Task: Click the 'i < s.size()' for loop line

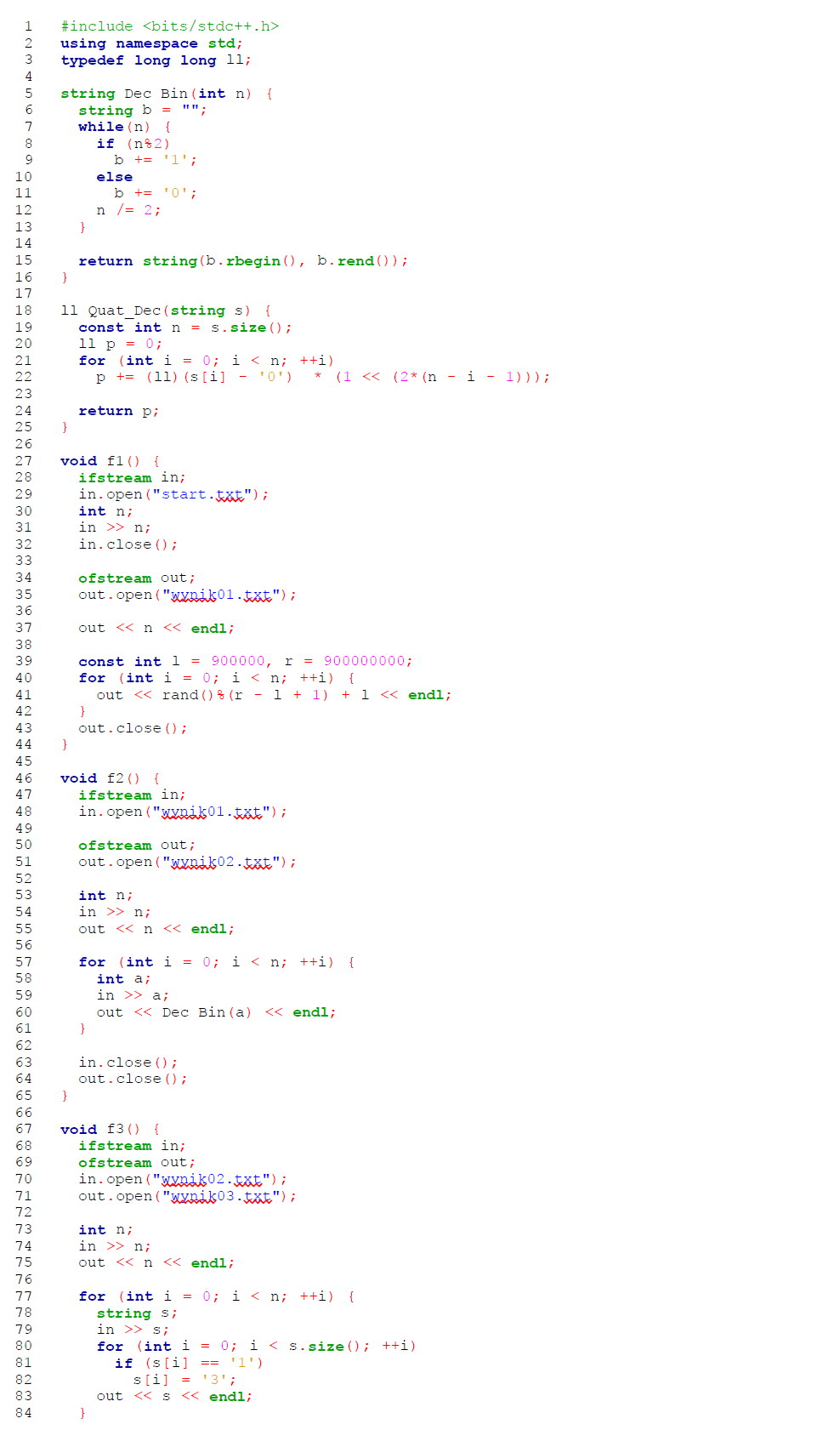Action: click(x=257, y=1346)
